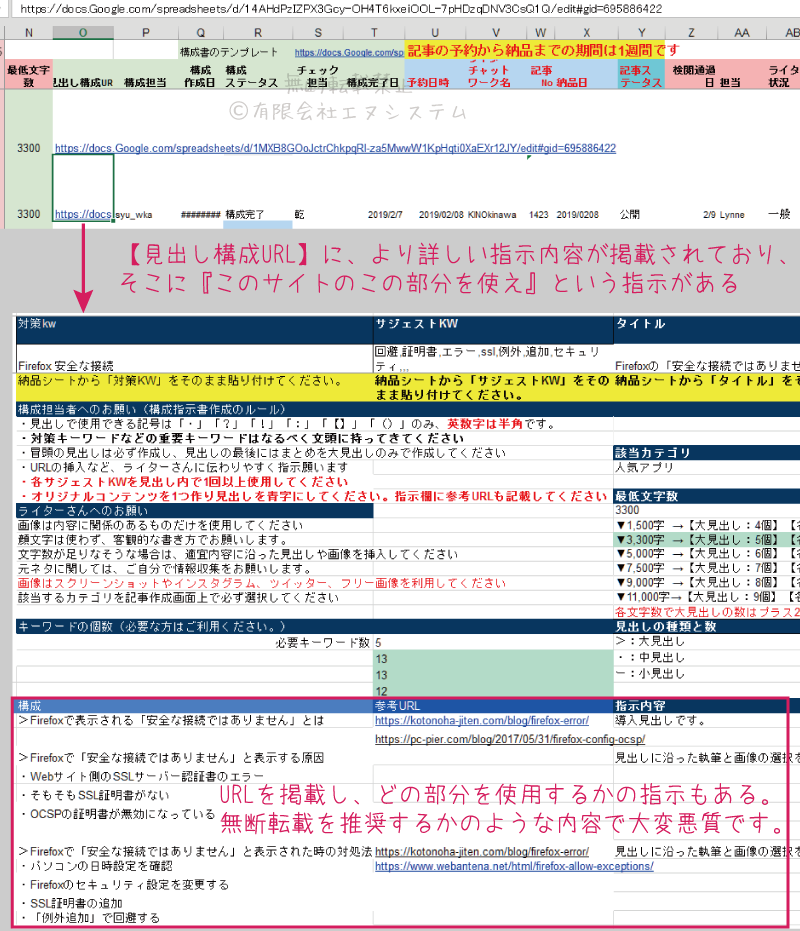Viewport: 800px width, 931px height.
Task: Click the KINOkinawa cell
Action: 492,214
